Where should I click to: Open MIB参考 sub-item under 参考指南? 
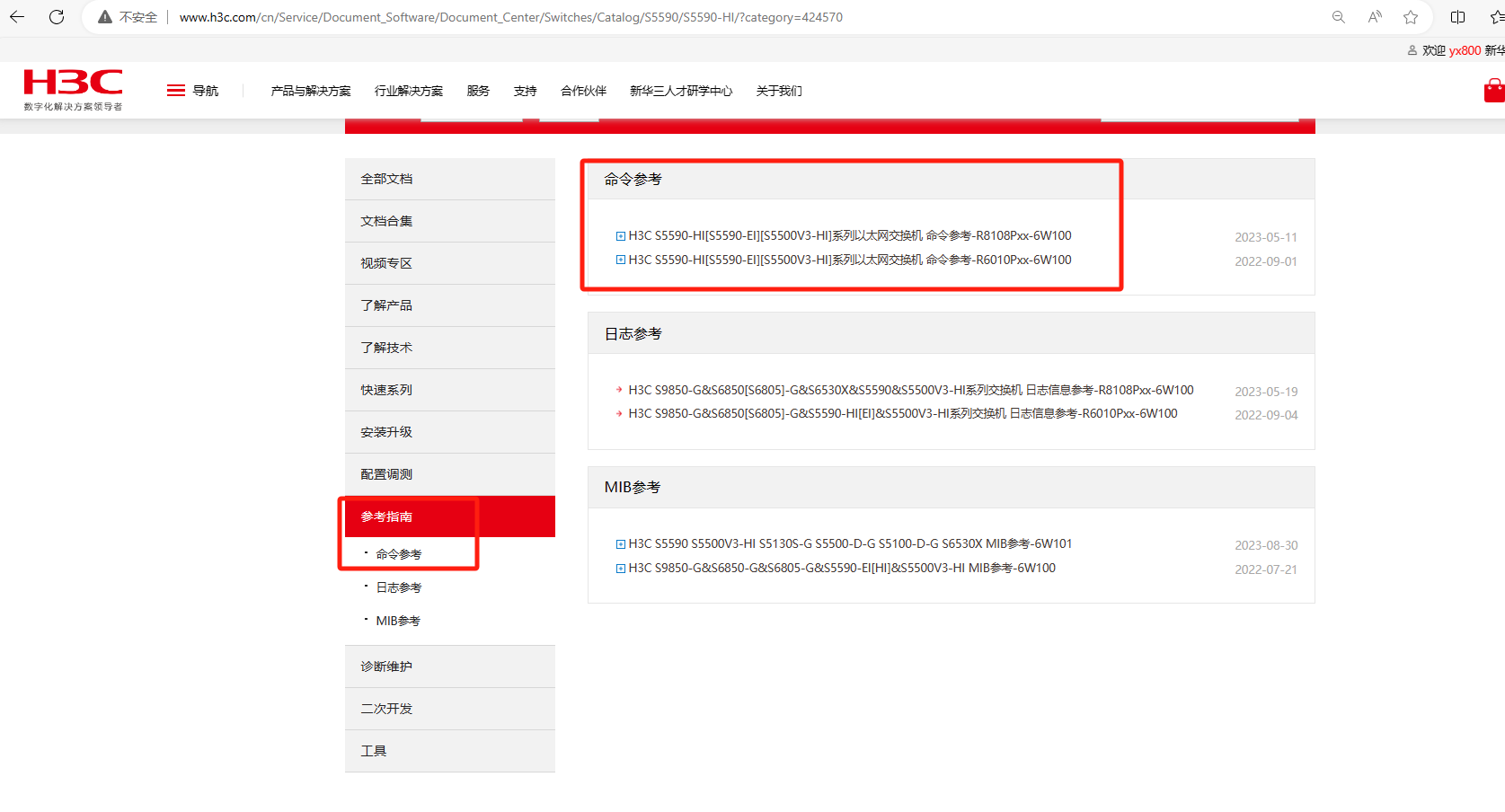point(398,621)
